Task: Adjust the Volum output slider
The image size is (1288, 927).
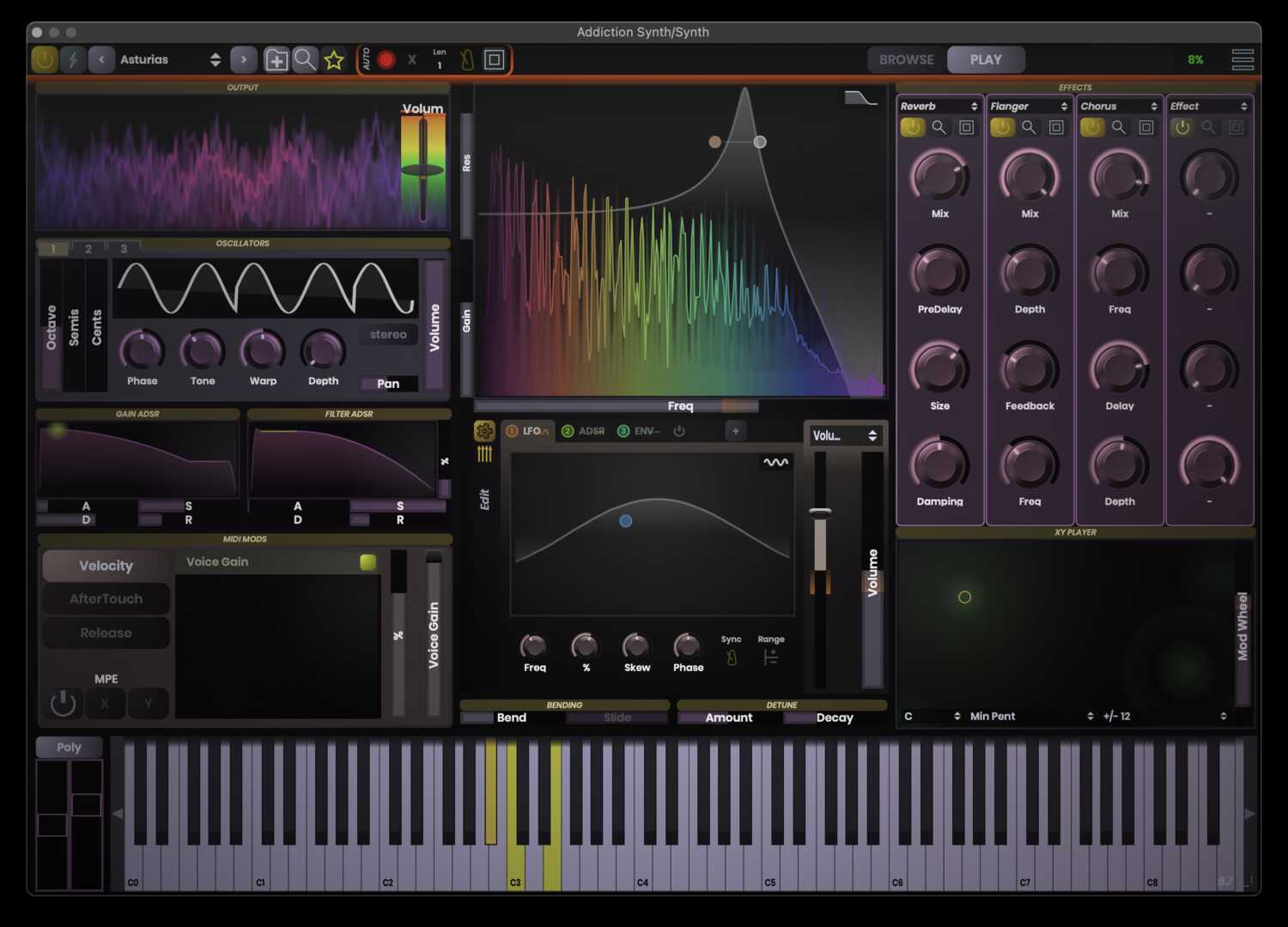Action: (x=422, y=167)
